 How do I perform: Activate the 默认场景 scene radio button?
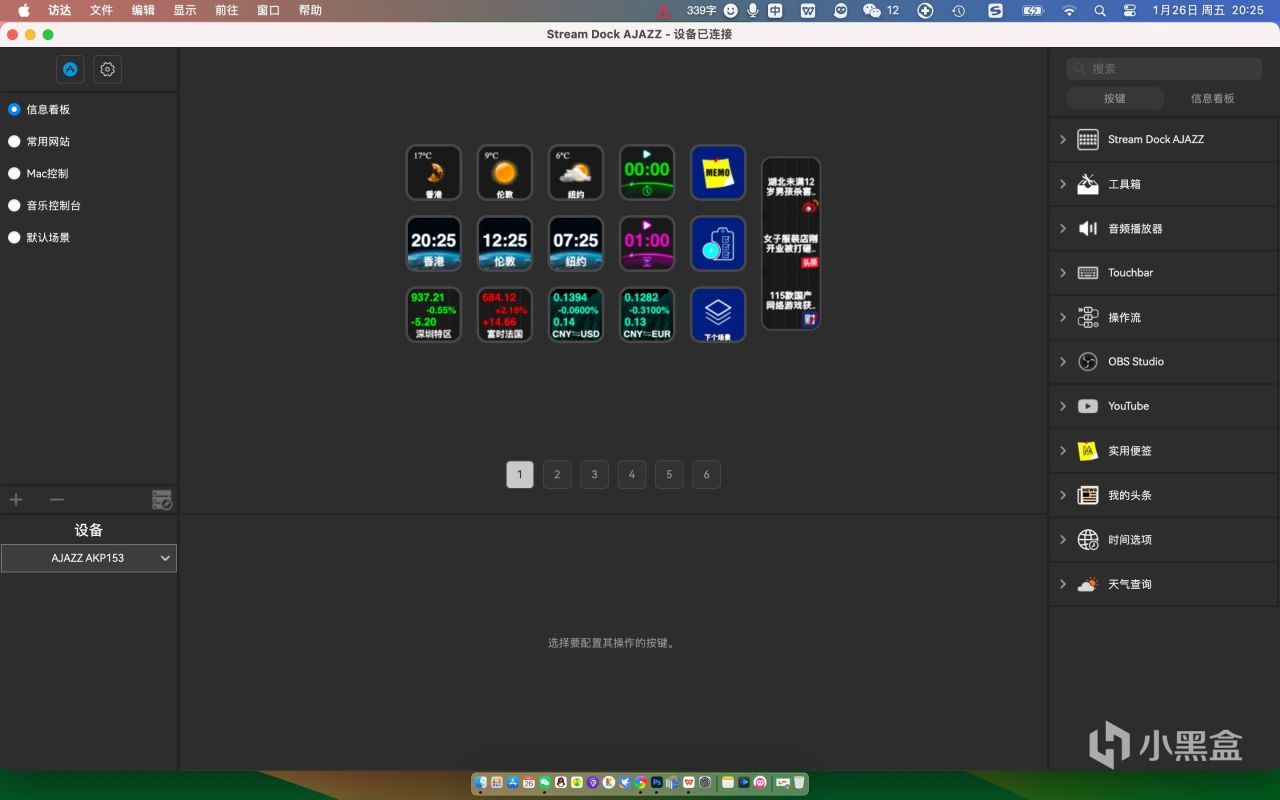point(14,237)
